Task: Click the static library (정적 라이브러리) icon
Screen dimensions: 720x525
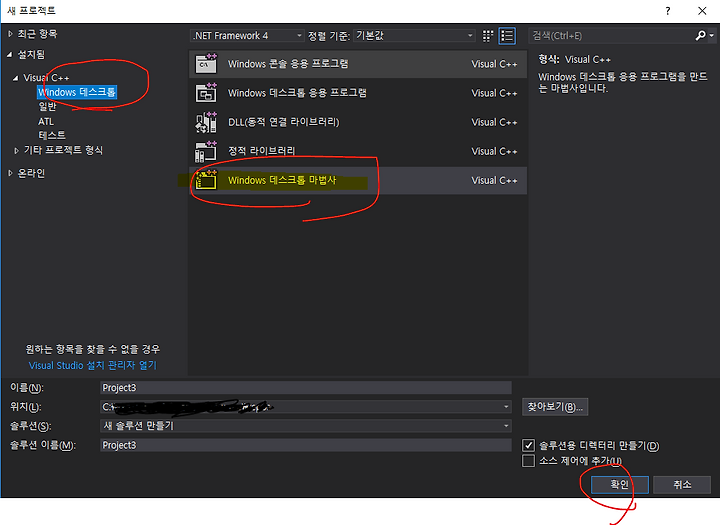Action: click(x=206, y=151)
